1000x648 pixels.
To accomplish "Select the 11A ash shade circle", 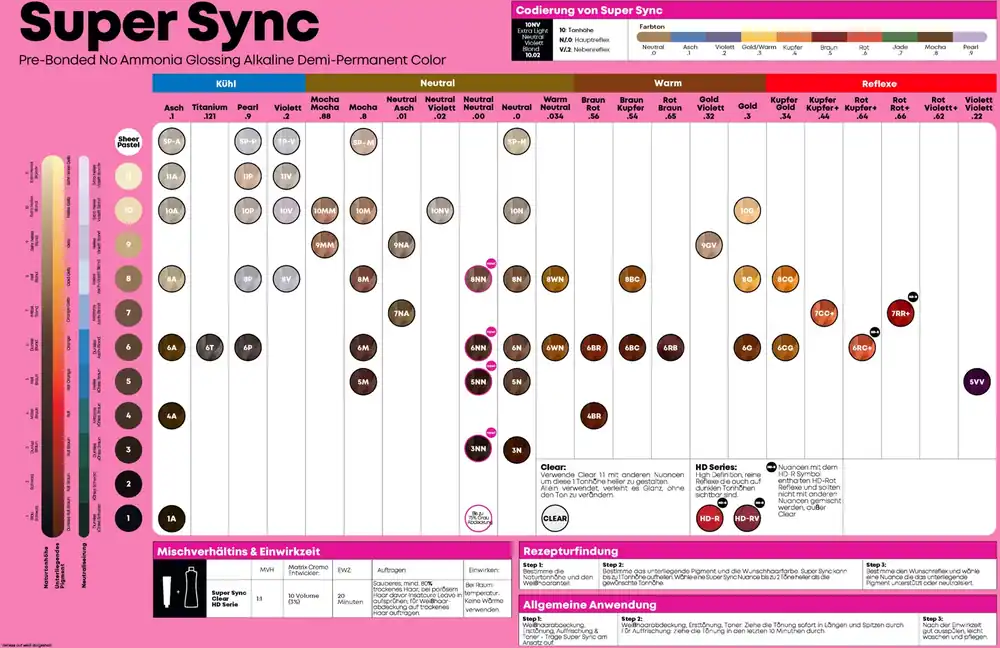I will click(172, 176).
